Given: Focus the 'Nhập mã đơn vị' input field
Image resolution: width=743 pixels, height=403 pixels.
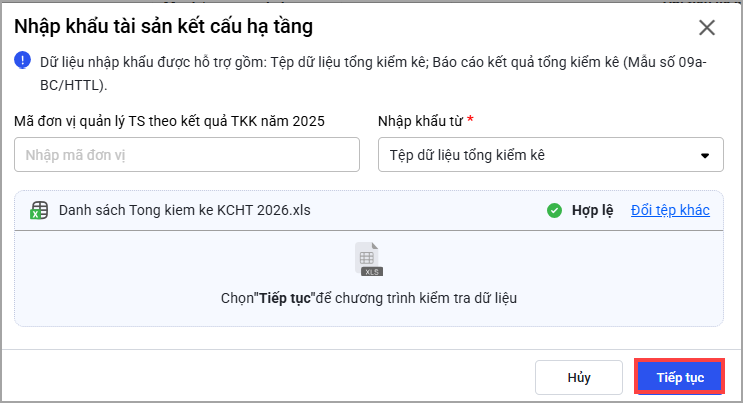Looking at the screenshot, I should [187, 155].
